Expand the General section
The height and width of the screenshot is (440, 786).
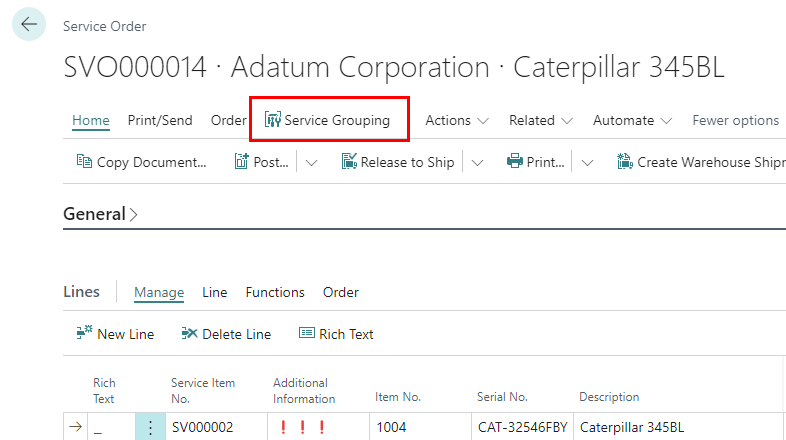pos(100,214)
